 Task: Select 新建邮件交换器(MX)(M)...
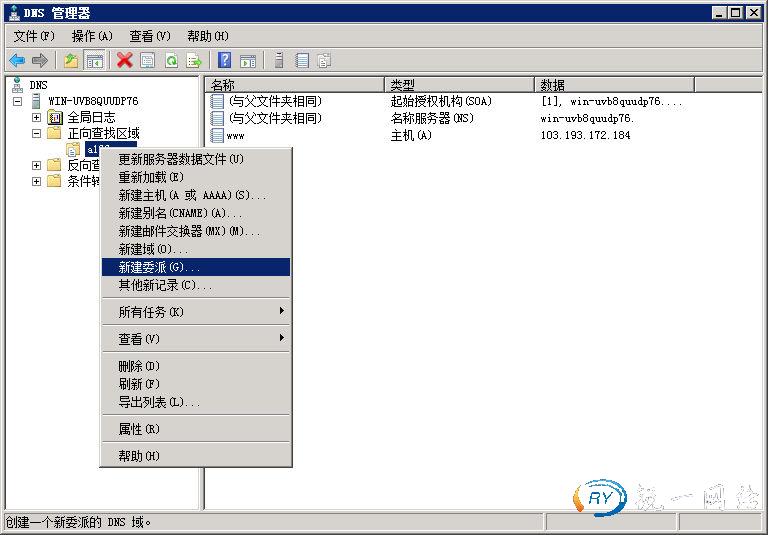click(x=196, y=231)
